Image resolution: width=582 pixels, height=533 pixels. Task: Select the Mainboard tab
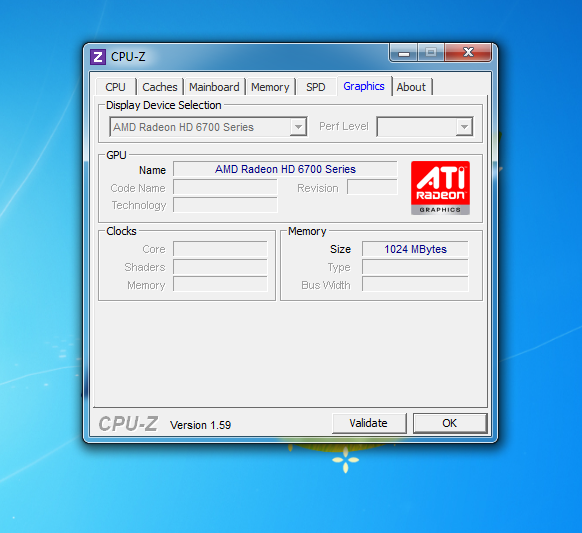[214, 87]
